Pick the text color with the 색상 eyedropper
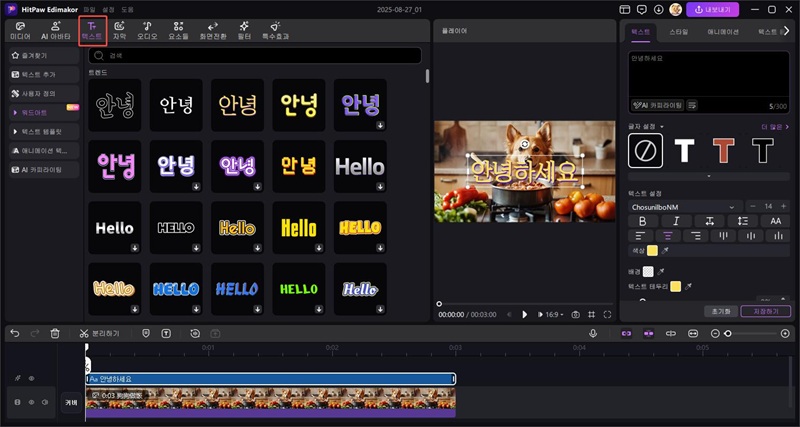800x427 pixels. [x=665, y=250]
